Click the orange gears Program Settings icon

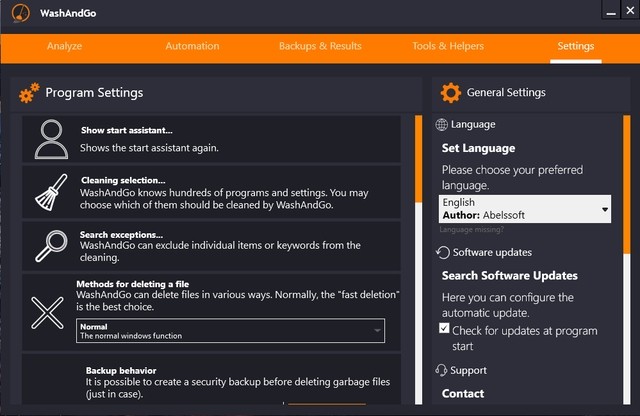[29, 93]
